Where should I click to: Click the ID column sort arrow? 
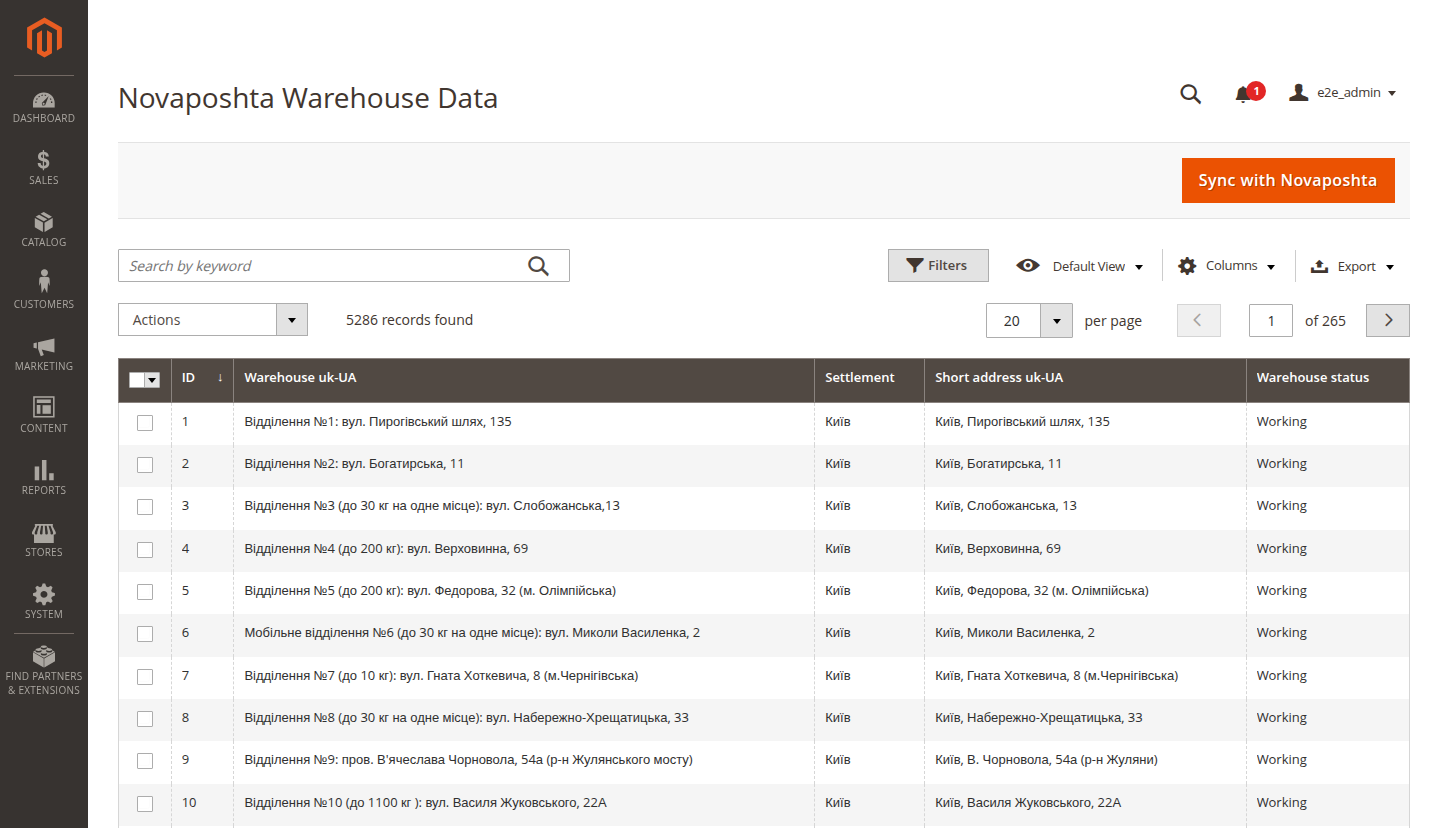220,378
